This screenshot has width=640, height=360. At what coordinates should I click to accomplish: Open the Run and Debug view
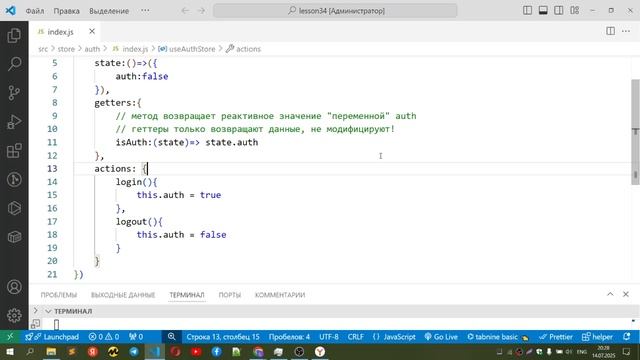click(14, 122)
